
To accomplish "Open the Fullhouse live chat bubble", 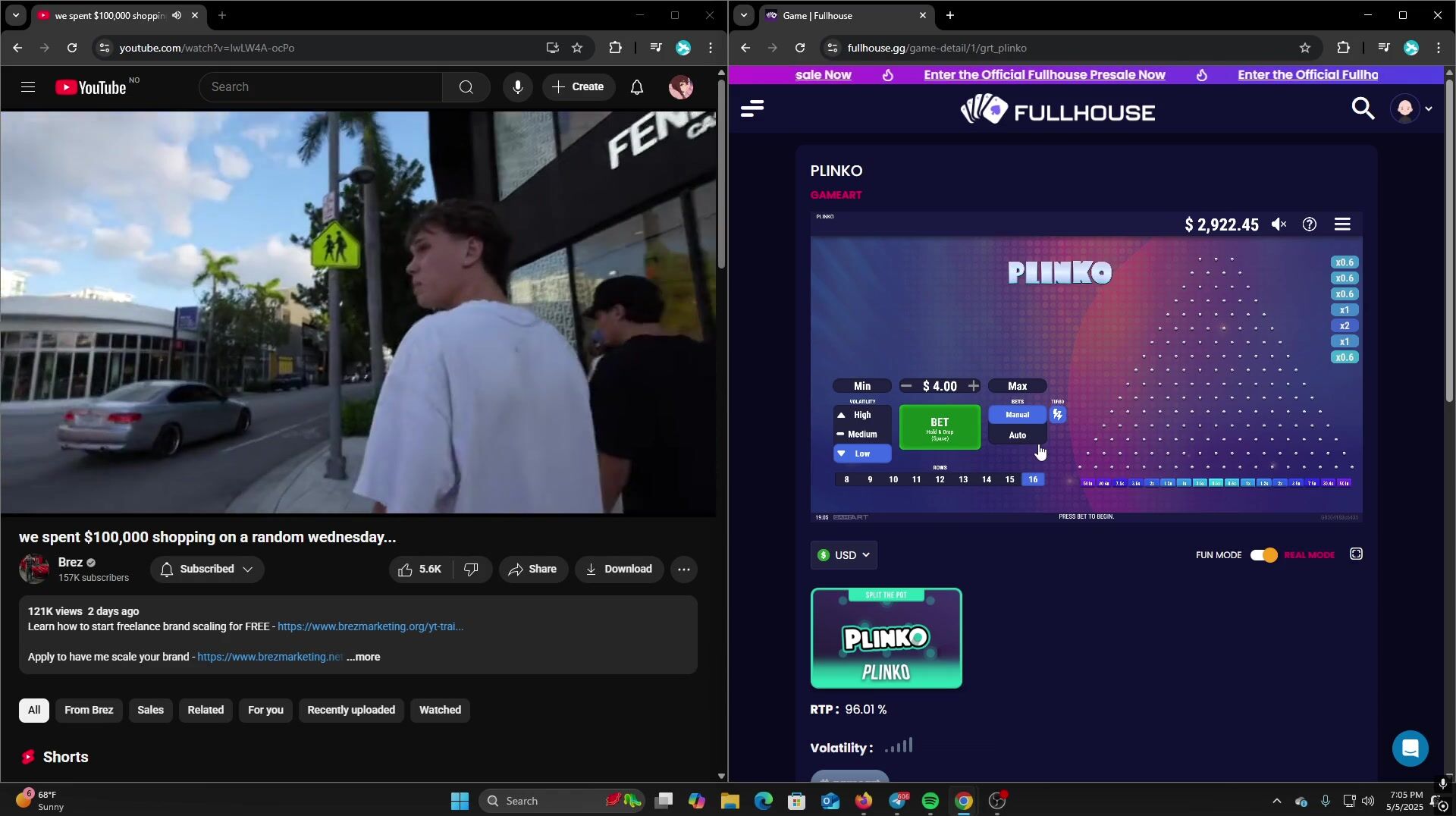I will (x=1410, y=749).
